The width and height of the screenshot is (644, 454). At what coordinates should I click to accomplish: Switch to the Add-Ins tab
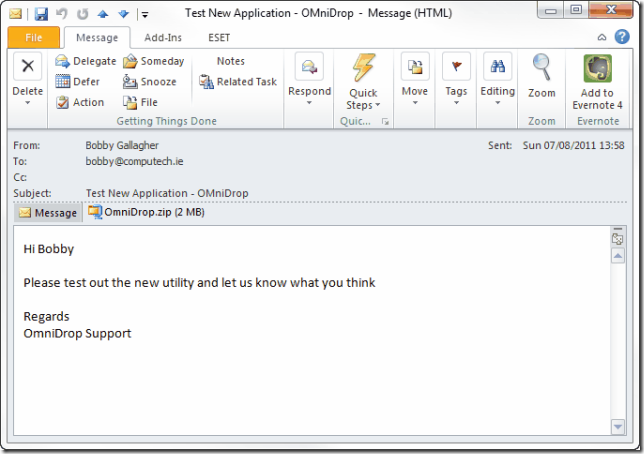(163, 37)
